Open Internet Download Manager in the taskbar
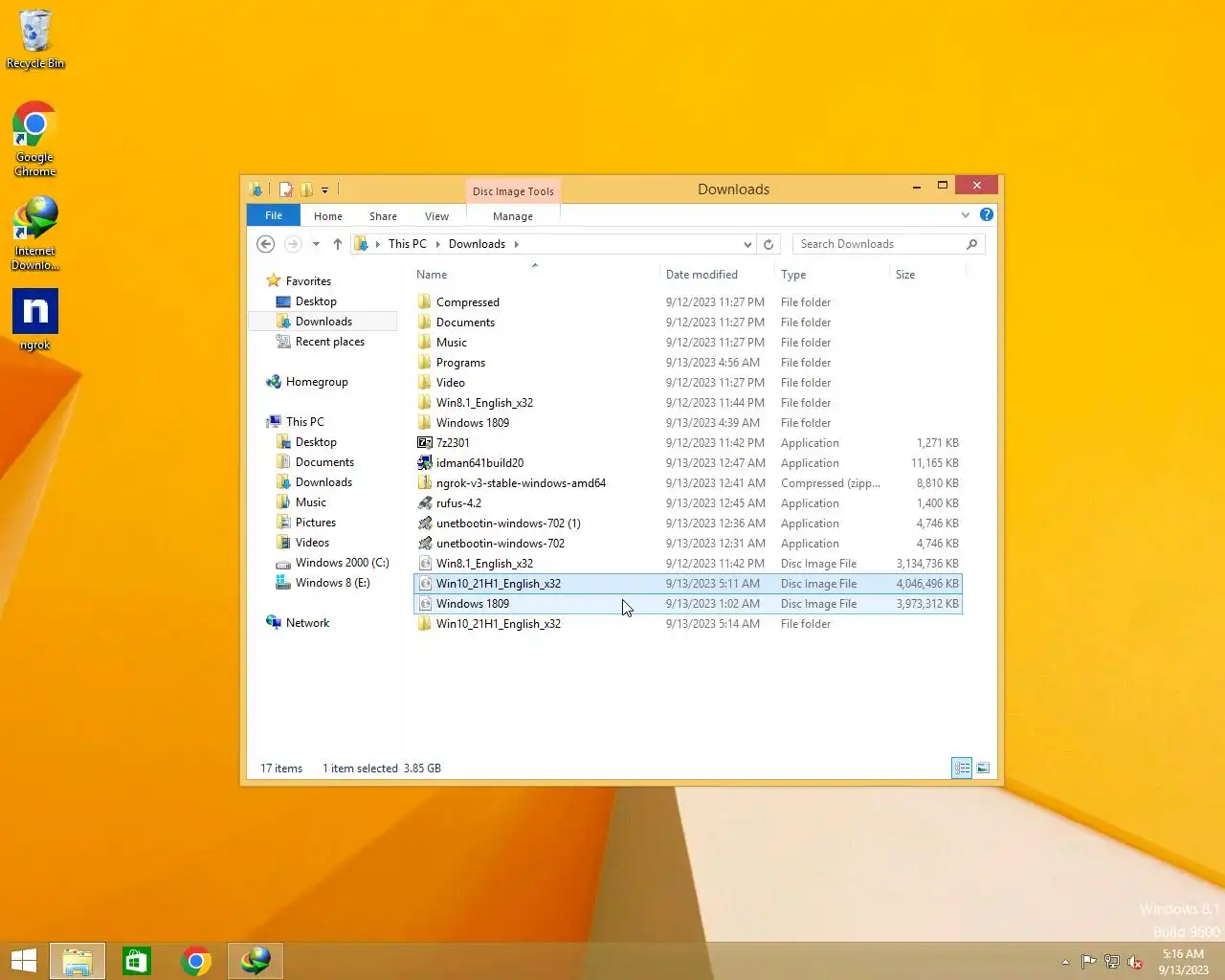The image size is (1225, 980). 256,961
